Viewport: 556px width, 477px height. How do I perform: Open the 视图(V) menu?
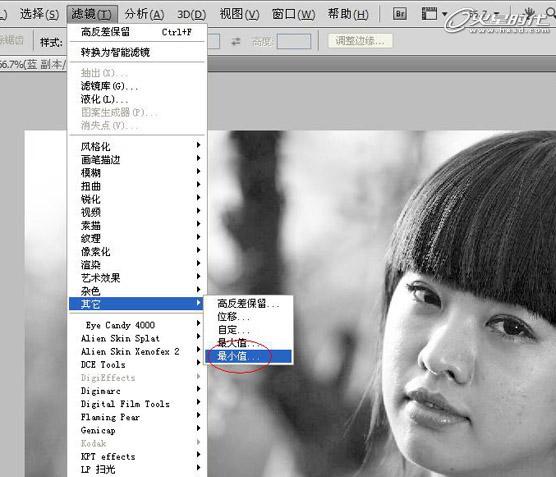(239, 14)
